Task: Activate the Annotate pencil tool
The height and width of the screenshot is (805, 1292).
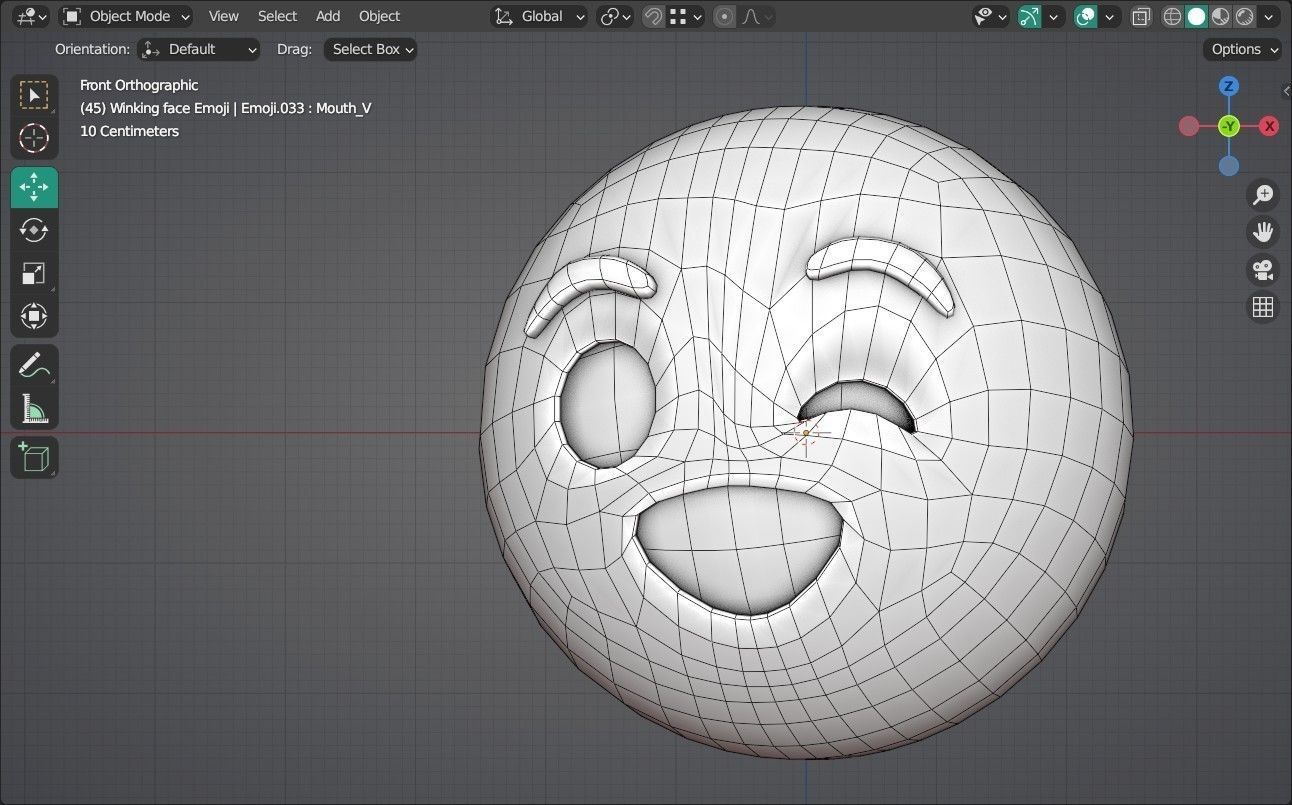Action: click(x=34, y=366)
